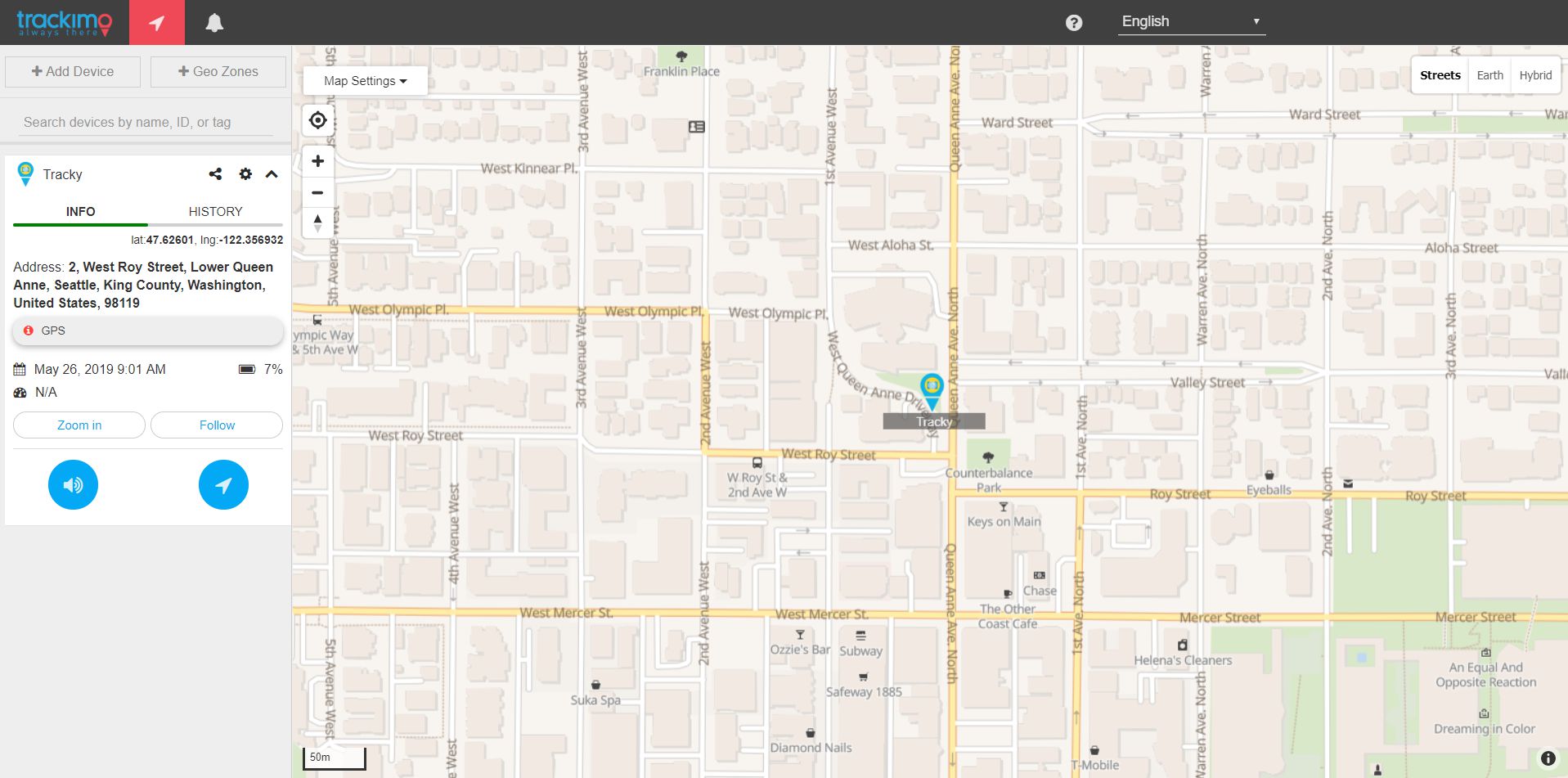Click the help question mark icon

pyautogui.click(x=1074, y=22)
